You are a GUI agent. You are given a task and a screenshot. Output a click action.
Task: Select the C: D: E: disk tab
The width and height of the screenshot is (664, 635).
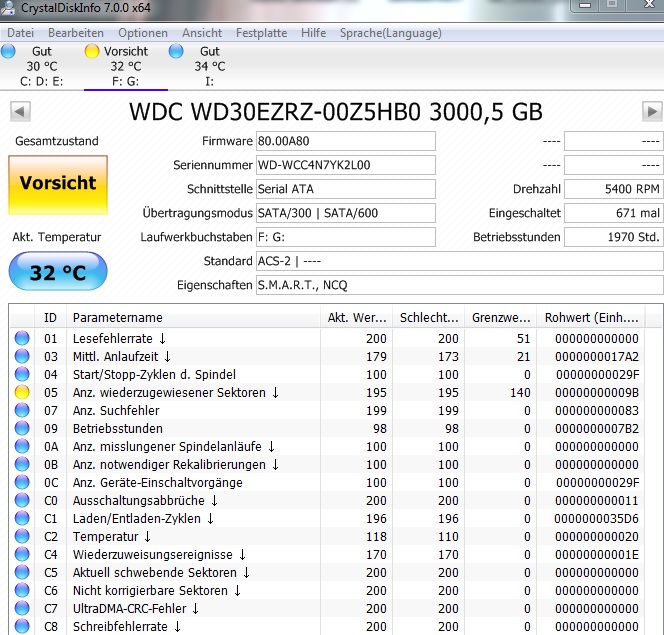[x=42, y=66]
